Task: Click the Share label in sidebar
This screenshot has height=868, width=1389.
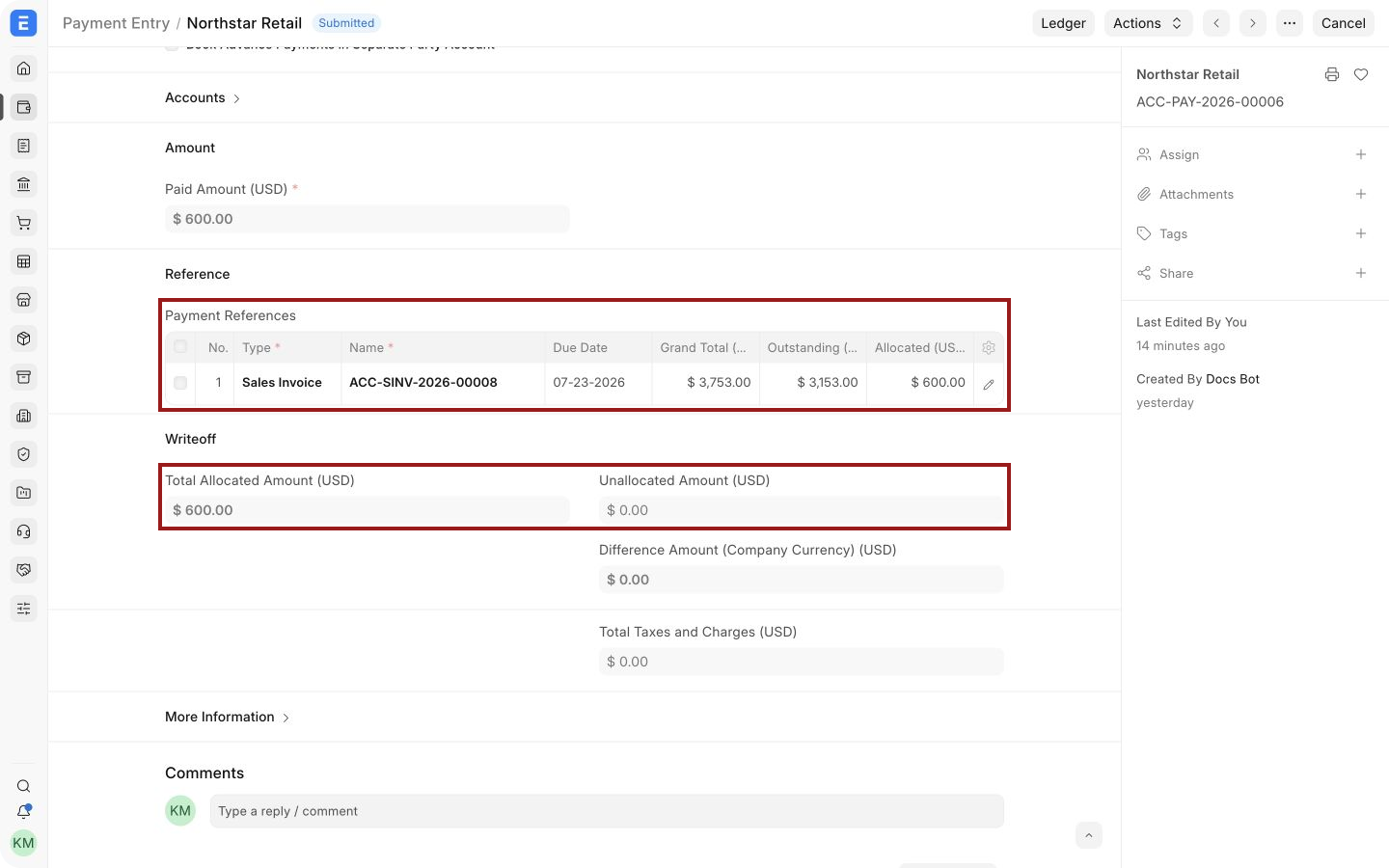Action: click(1176, 273)
